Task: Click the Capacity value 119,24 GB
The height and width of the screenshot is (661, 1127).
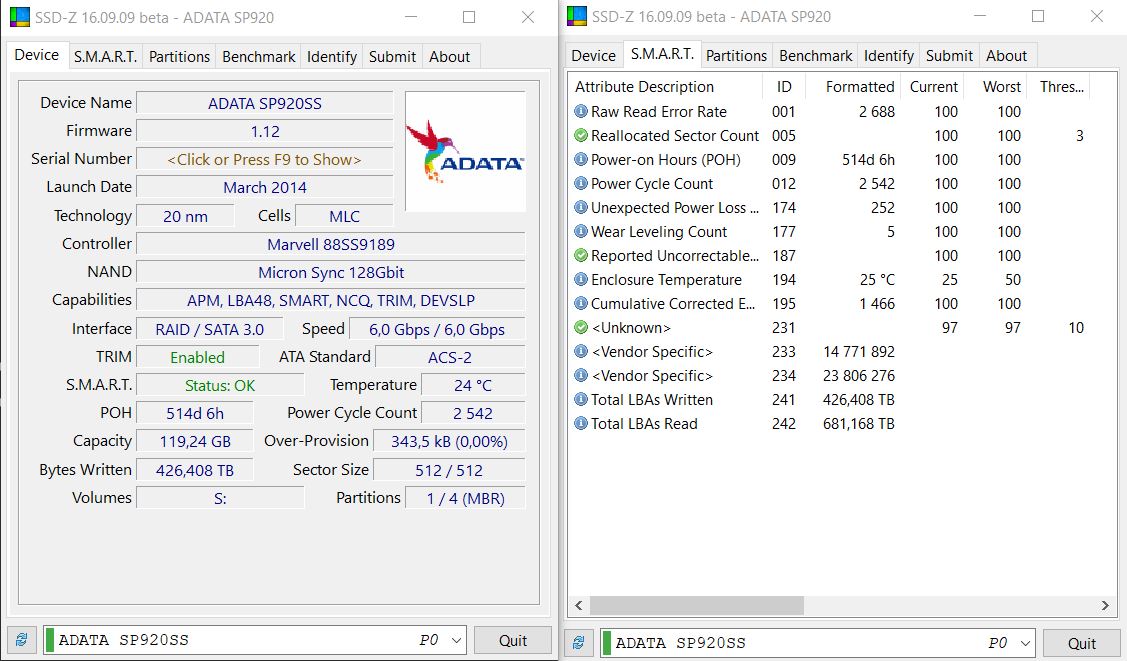Action: [195, 441]
